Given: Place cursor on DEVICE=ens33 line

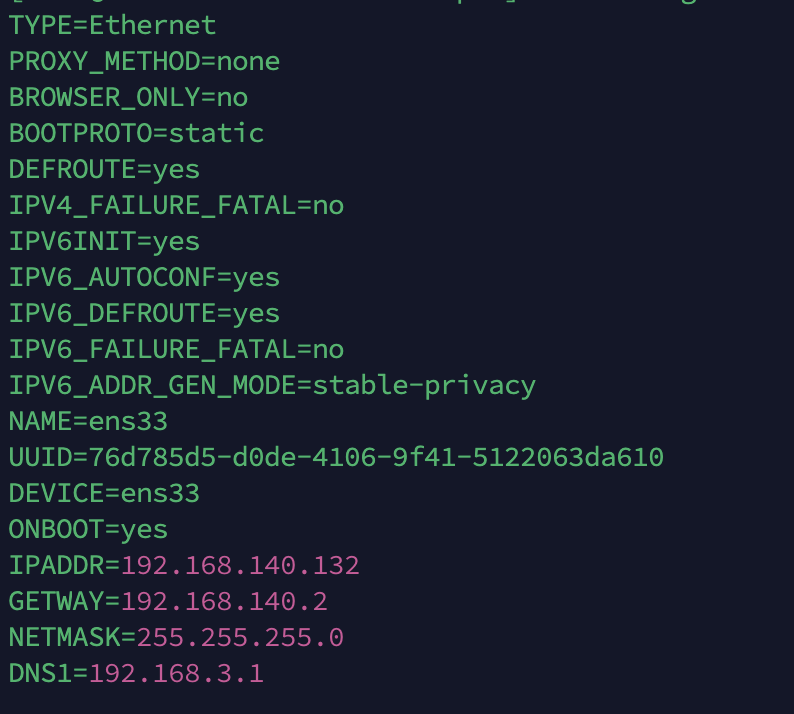Looking at the screenshot, I should 104,494.
